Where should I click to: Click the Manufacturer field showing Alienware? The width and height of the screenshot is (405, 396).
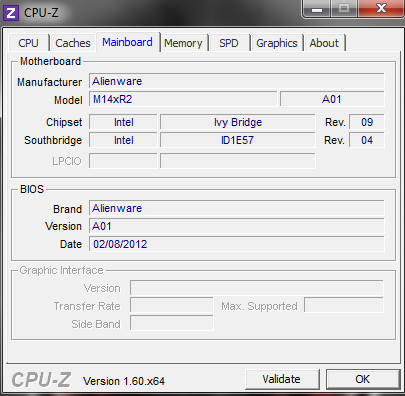(x=237, y=81)
